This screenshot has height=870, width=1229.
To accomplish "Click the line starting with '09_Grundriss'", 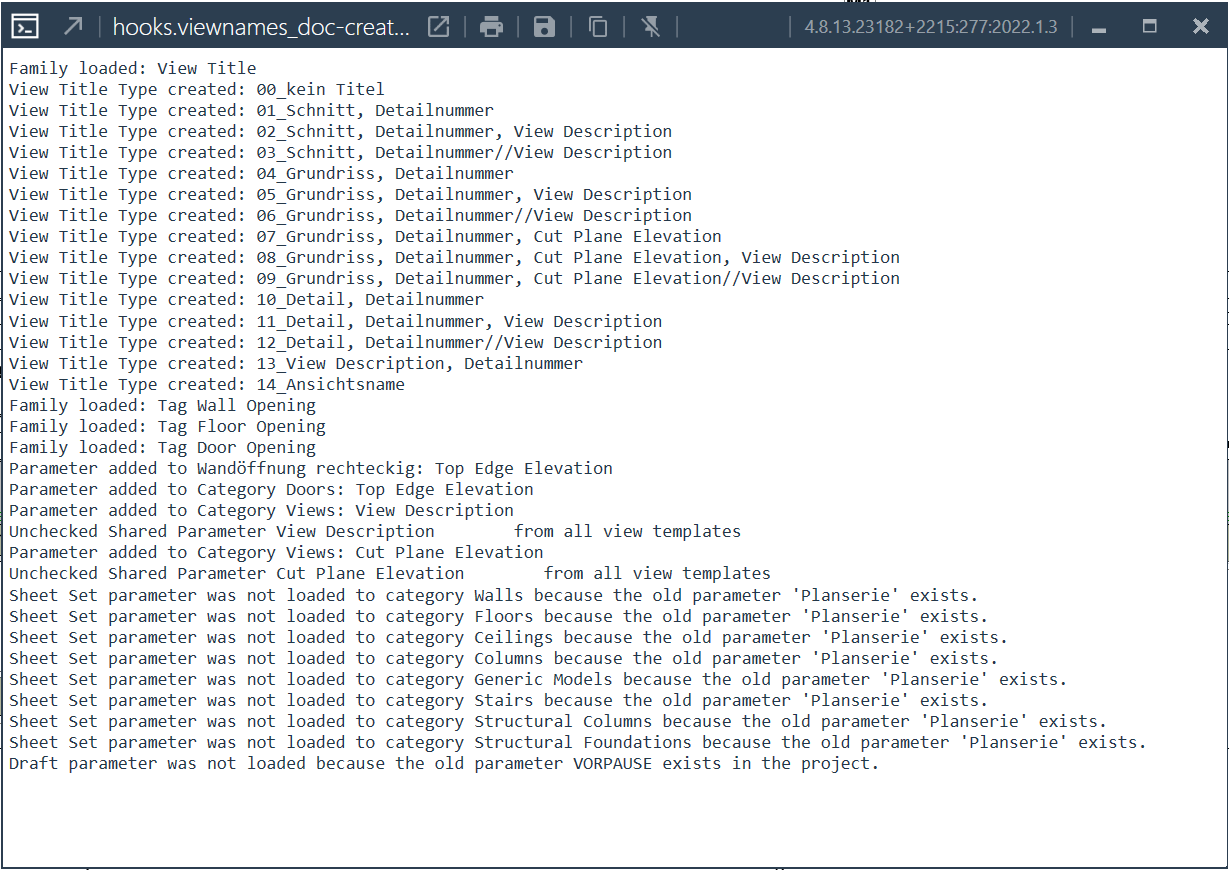I will 455,279.
